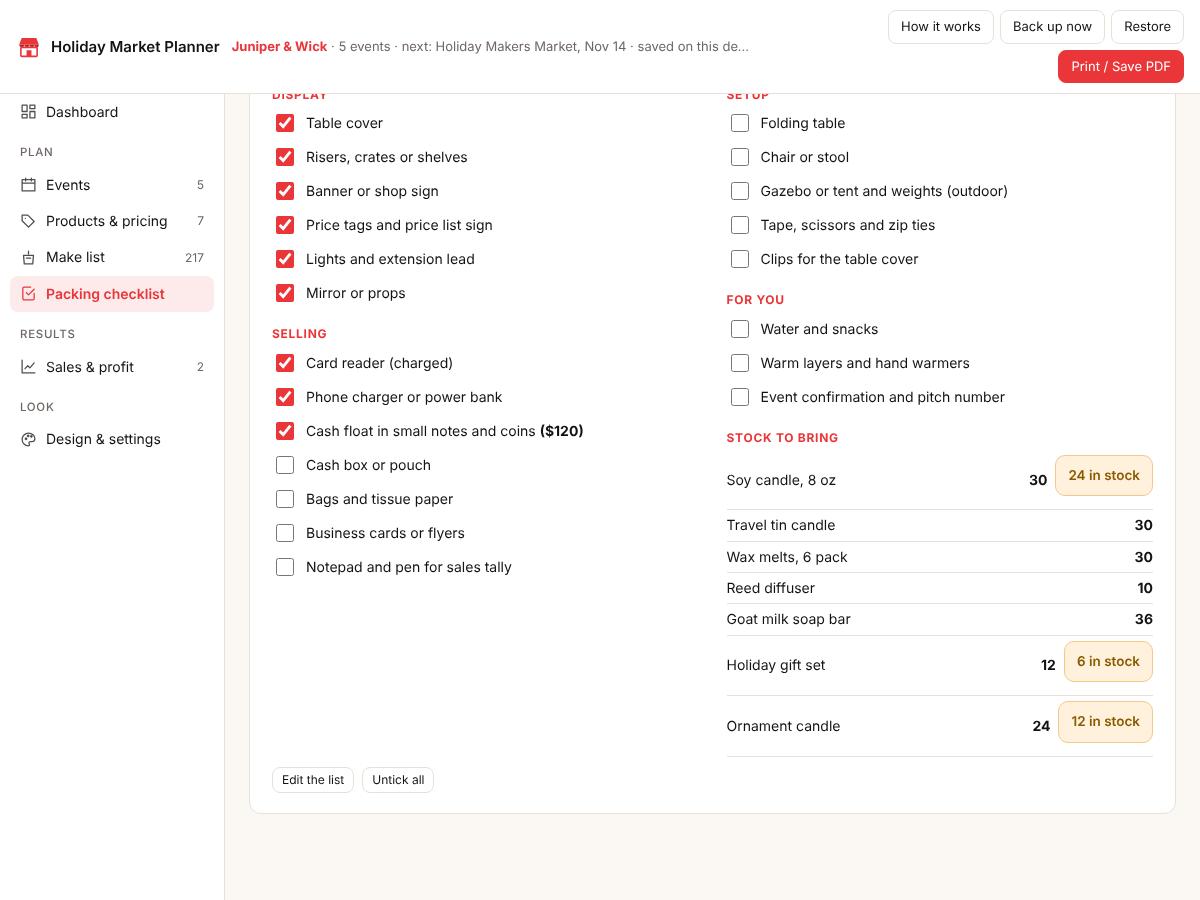Check Business cards or flyers

pos(285,533)
